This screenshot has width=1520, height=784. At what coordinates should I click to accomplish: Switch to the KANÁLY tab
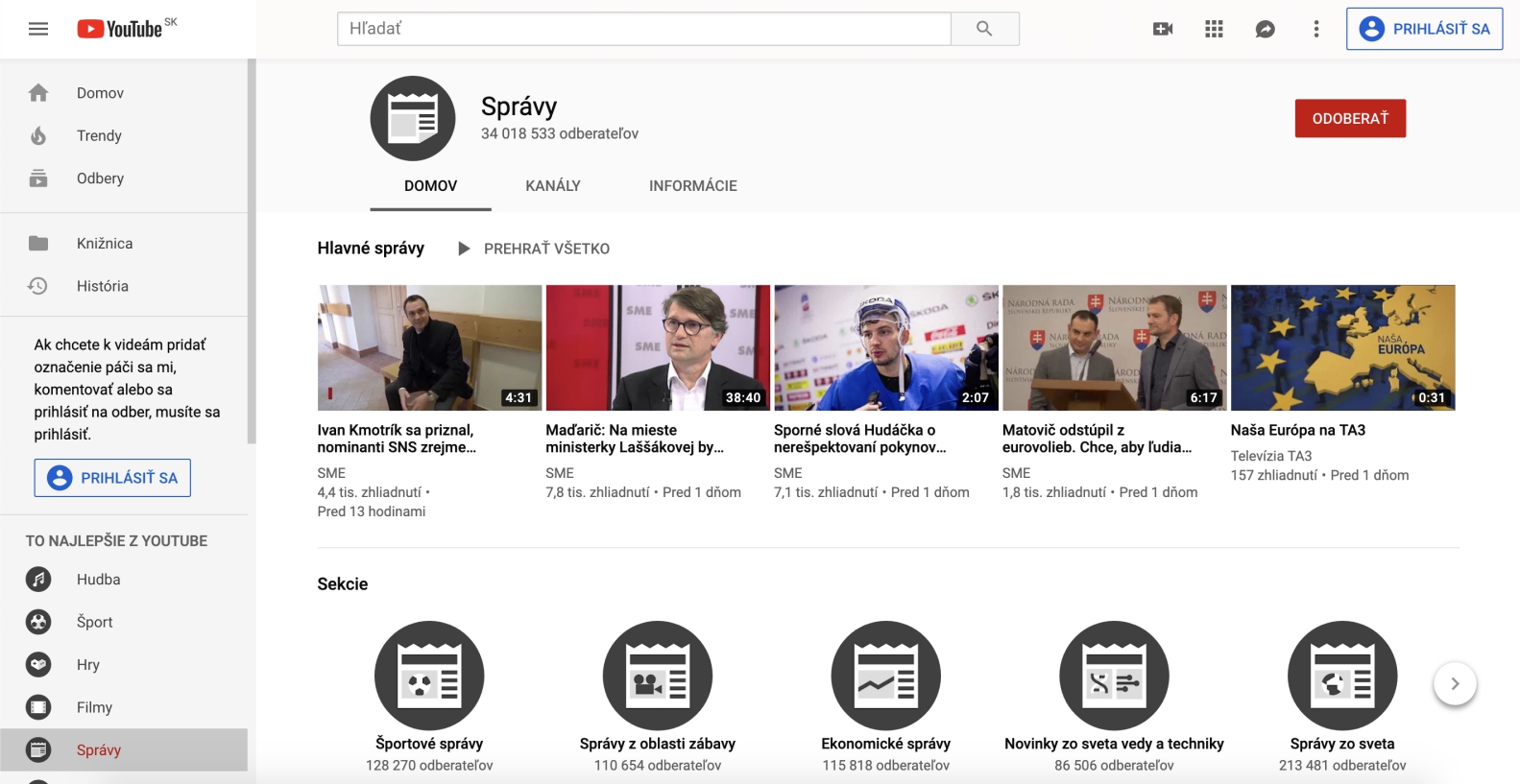pos(553,186)
